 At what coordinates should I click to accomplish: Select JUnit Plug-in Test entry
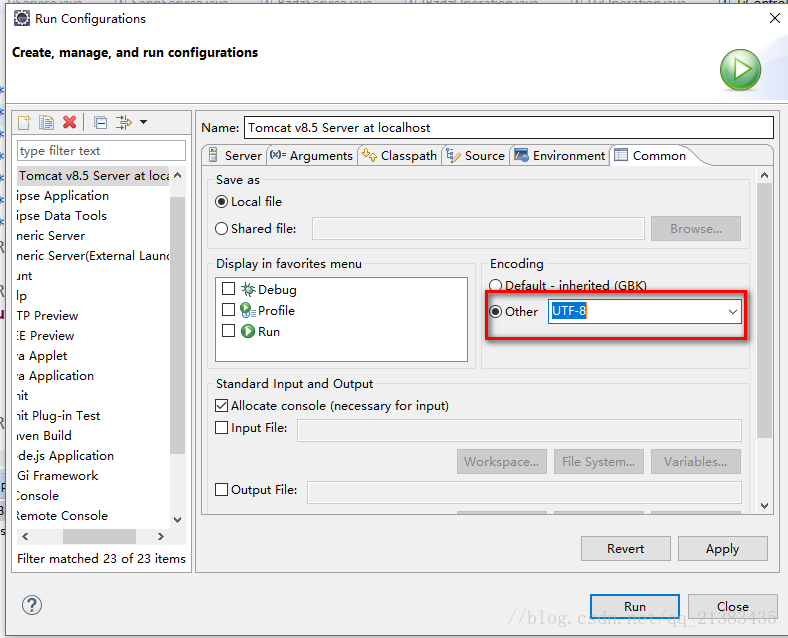58,416
